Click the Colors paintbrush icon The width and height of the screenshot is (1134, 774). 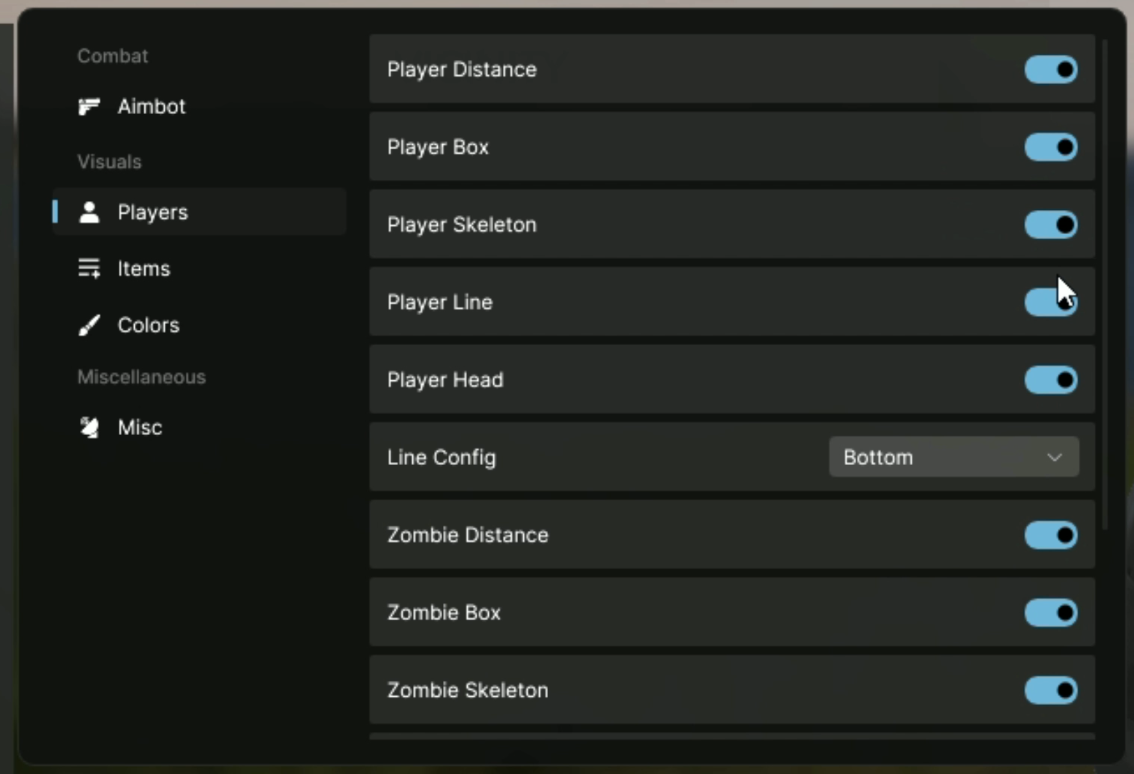point(90,325)
